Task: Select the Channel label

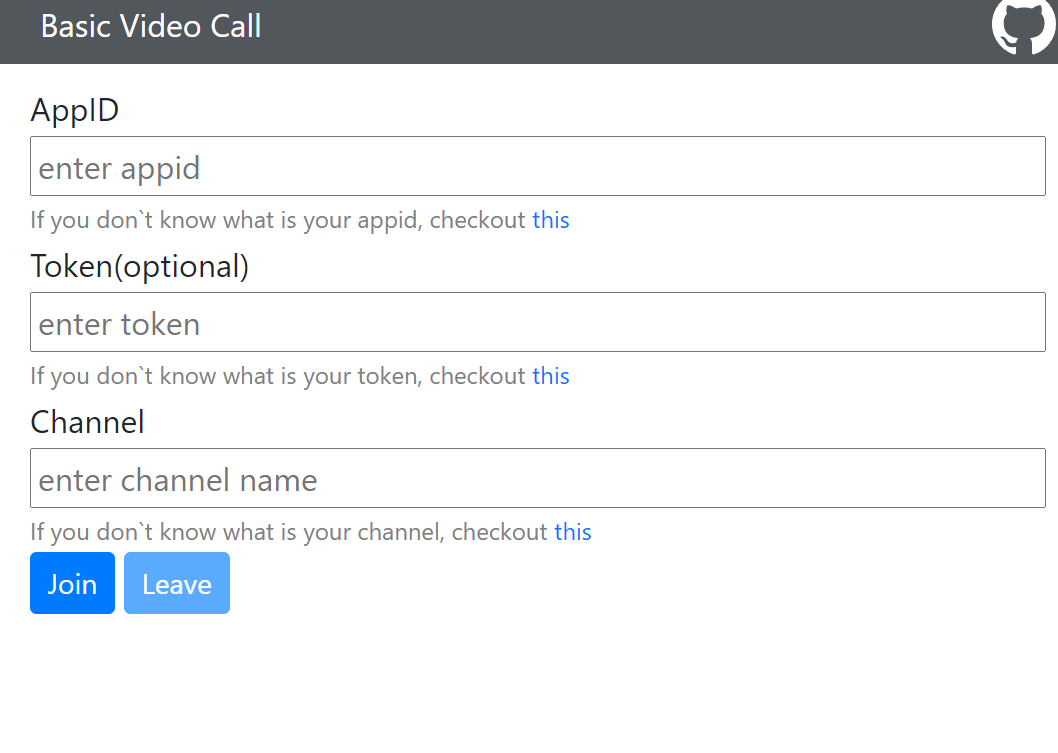Action: tap(87, 423)
